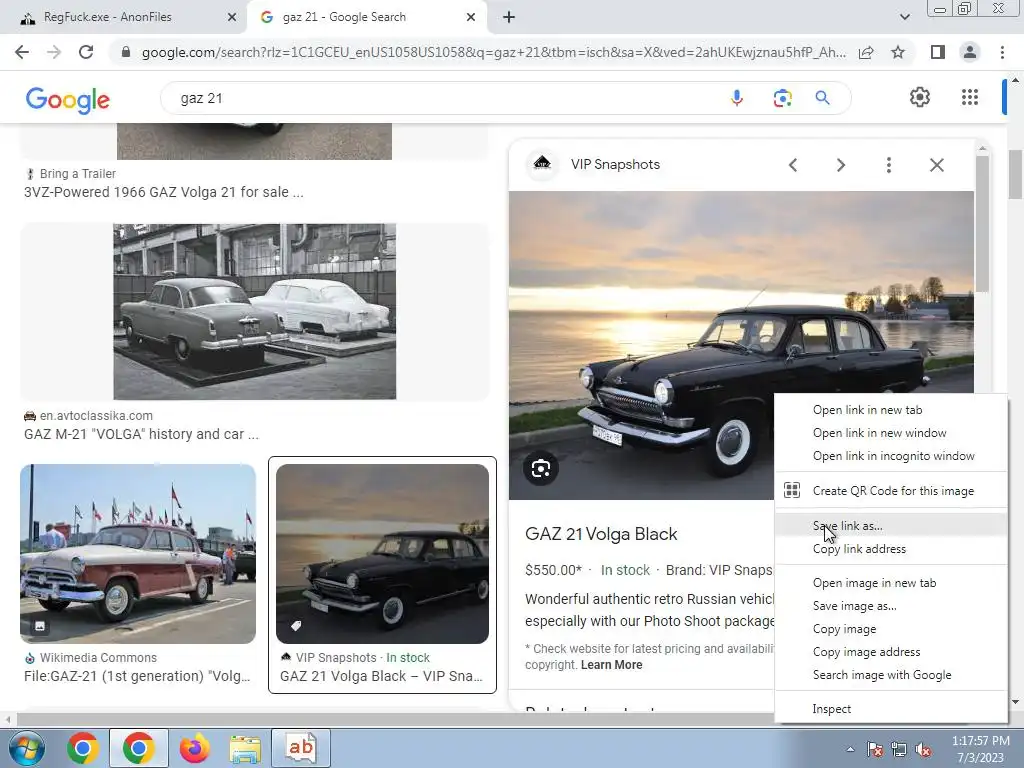Viewport: 1024px width, 768px height.
Task: Select Create QR Code for this image
Action: click(891, 490)
